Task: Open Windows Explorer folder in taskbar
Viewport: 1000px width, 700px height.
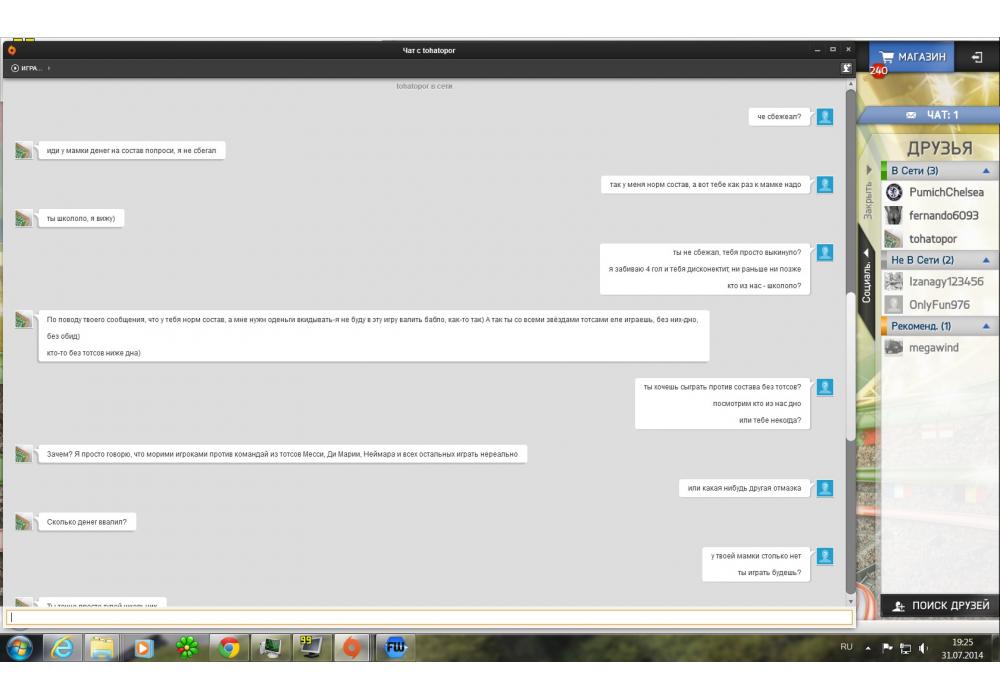Action: [x=102, y=648]
